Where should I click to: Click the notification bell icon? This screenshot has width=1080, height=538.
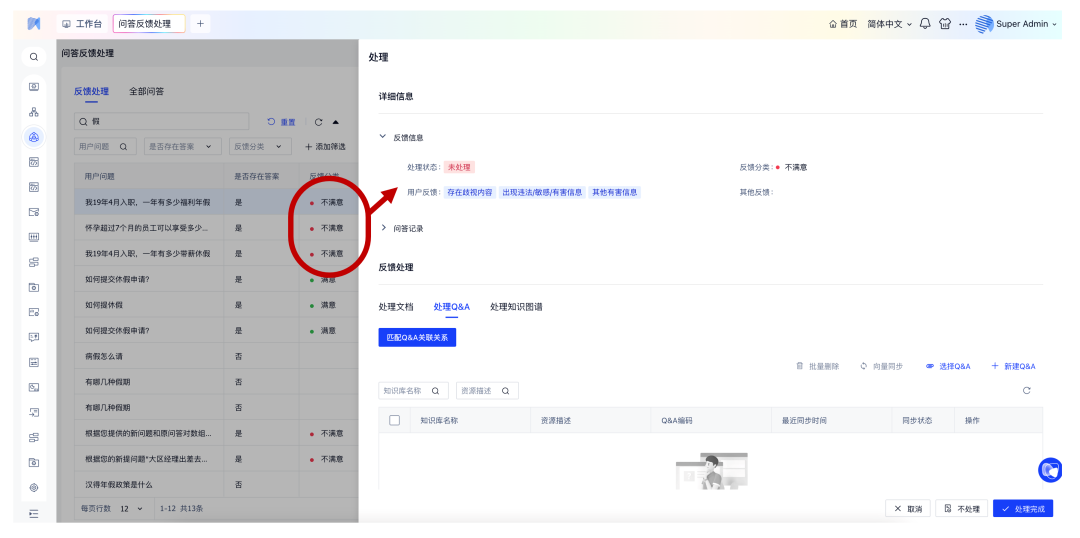[x=925, y=24]
